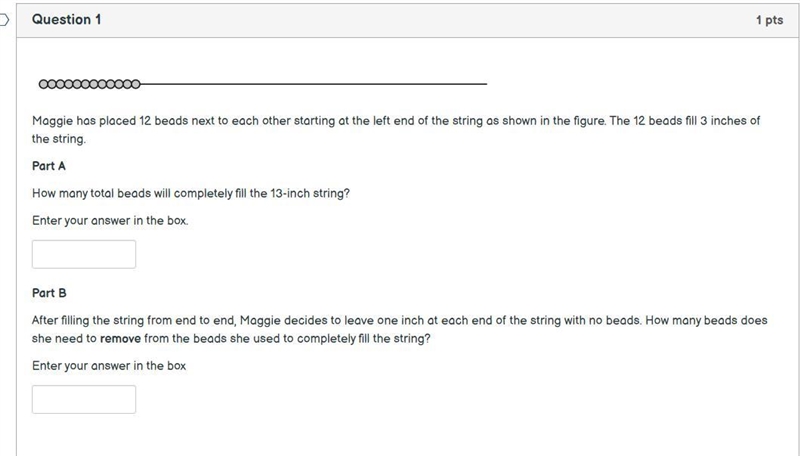The image size is (800, 456).
Task: Flag Question 1 using the bookmark icon
Action: [x=4, y=20]
